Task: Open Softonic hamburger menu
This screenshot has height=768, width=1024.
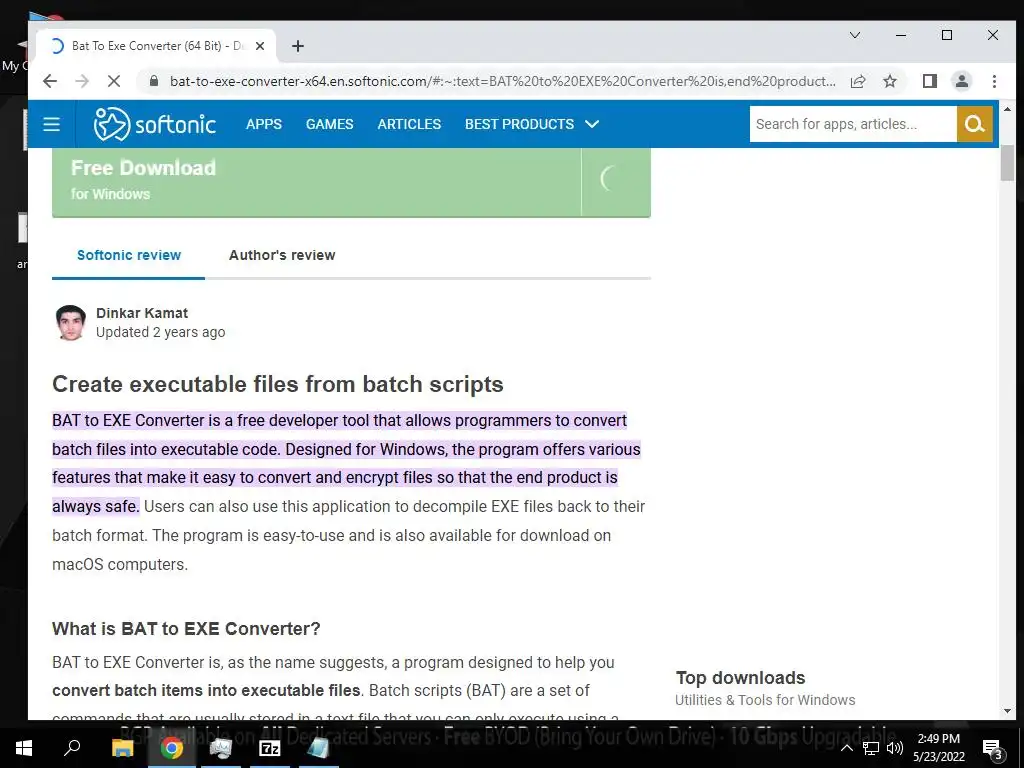Action: coord(52,124)
